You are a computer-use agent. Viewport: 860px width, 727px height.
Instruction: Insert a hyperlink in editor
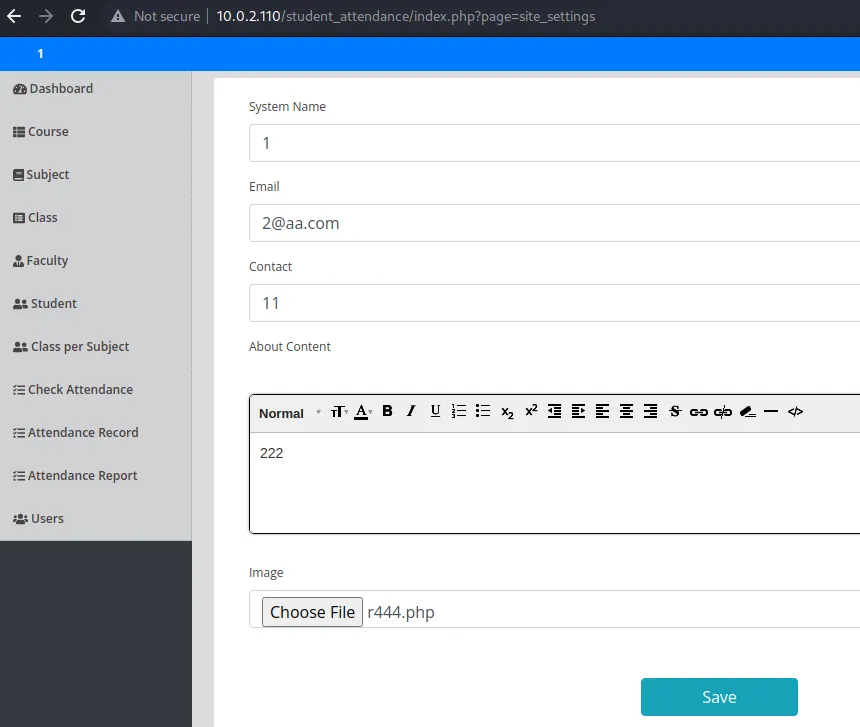click(x=699, y=411)
